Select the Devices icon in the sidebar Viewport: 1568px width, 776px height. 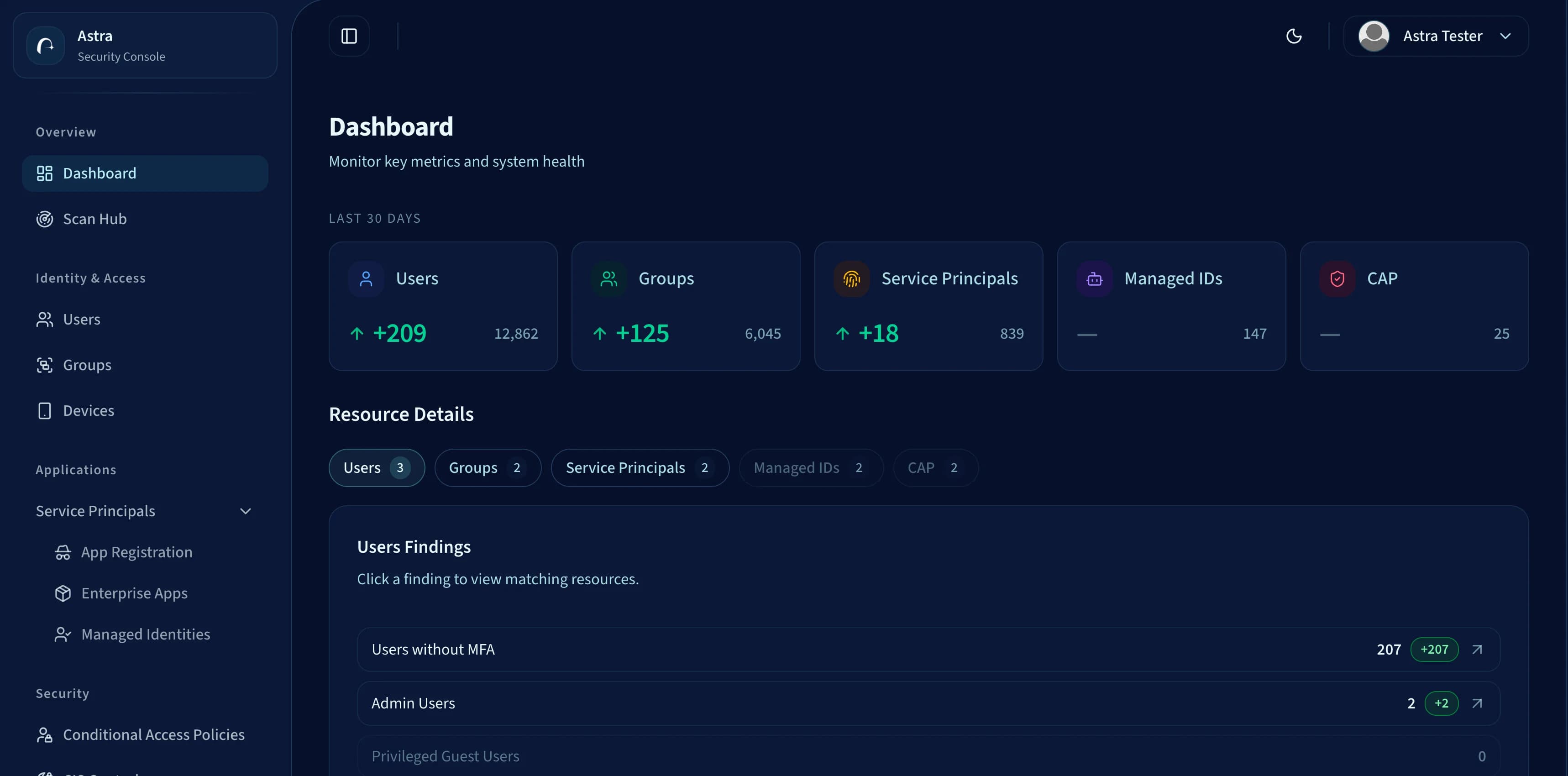[x=44, y=410]
